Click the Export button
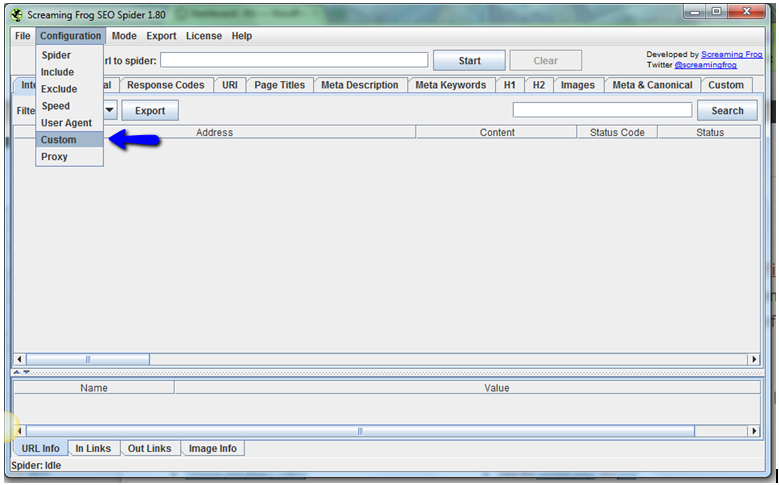Screen dimensions: 779x485 point(150,111)
